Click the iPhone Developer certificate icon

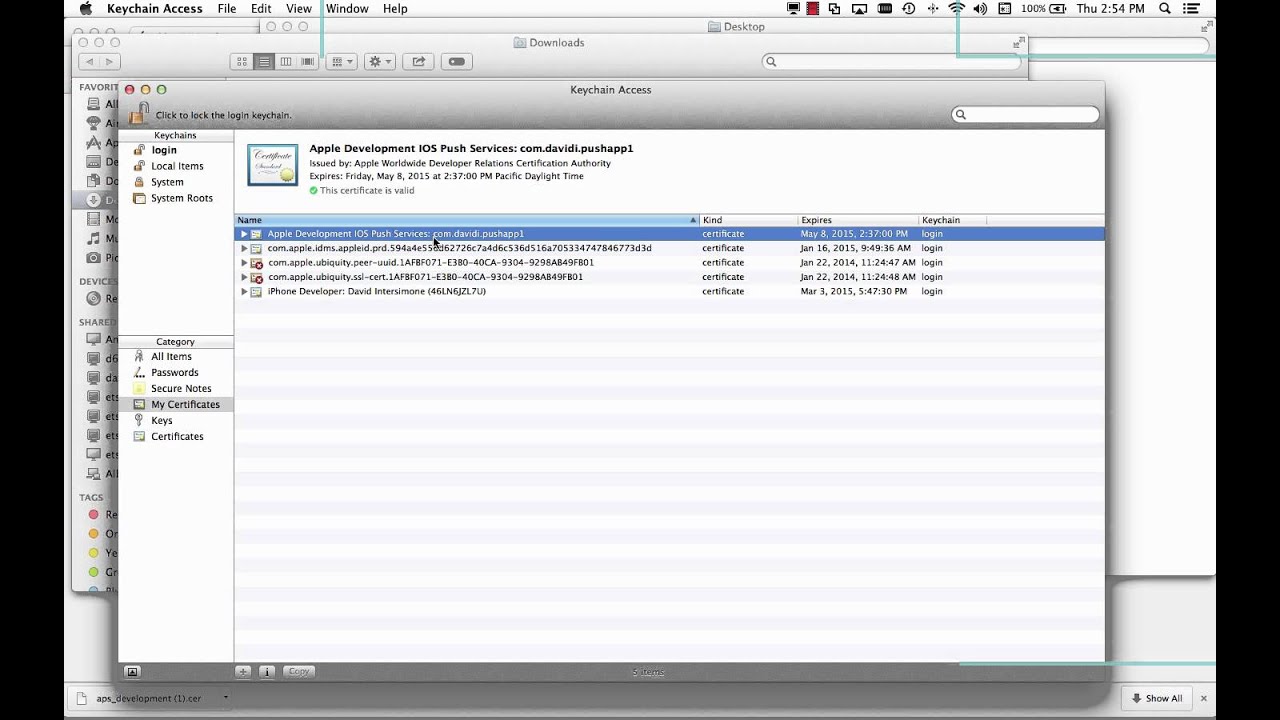(257, 292)
